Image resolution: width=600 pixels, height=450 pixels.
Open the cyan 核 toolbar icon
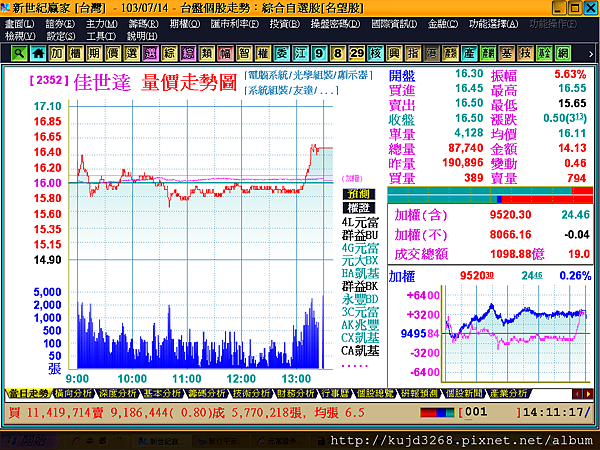coord(375,53)
